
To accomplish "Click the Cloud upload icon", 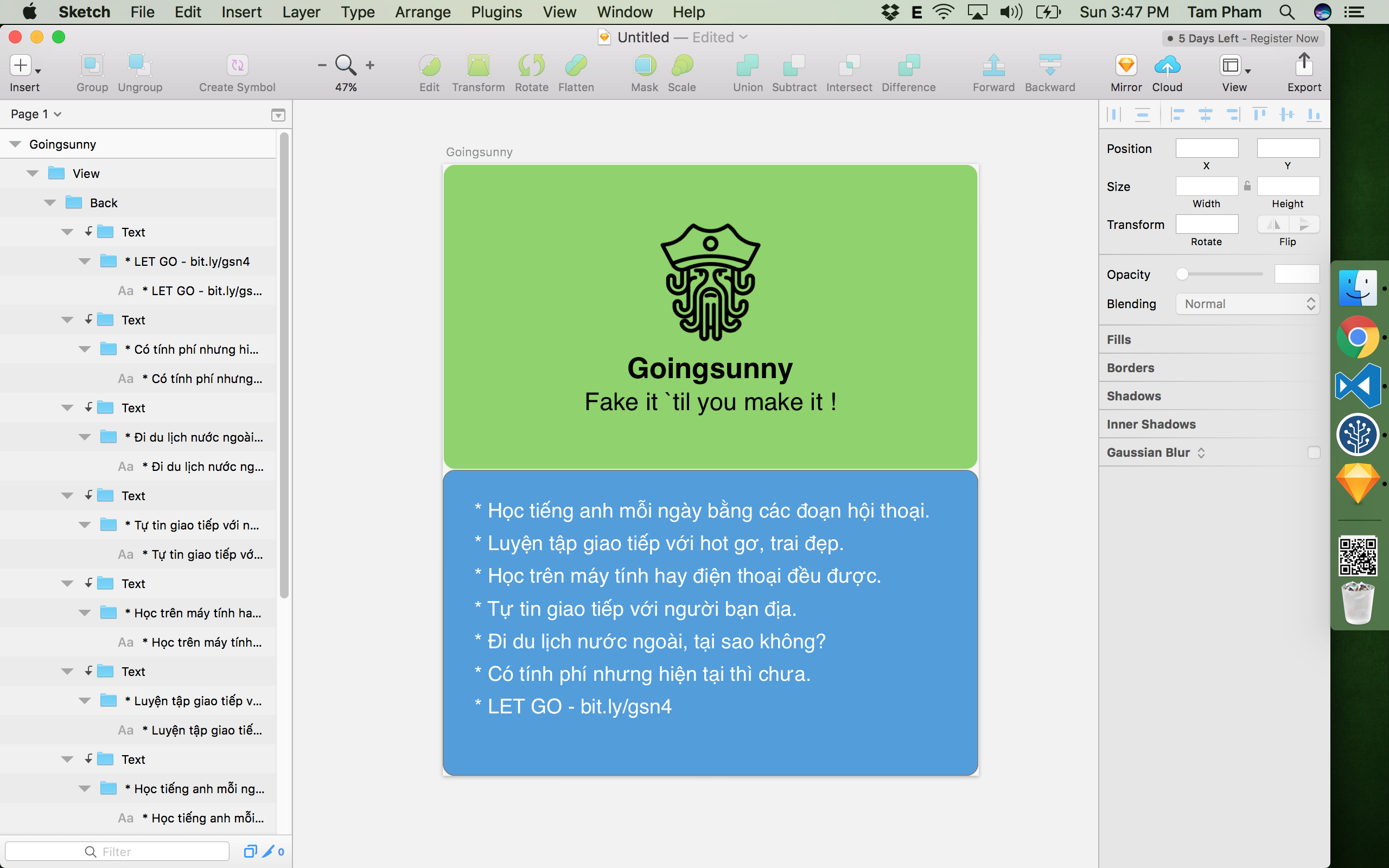I will 1167,66.
